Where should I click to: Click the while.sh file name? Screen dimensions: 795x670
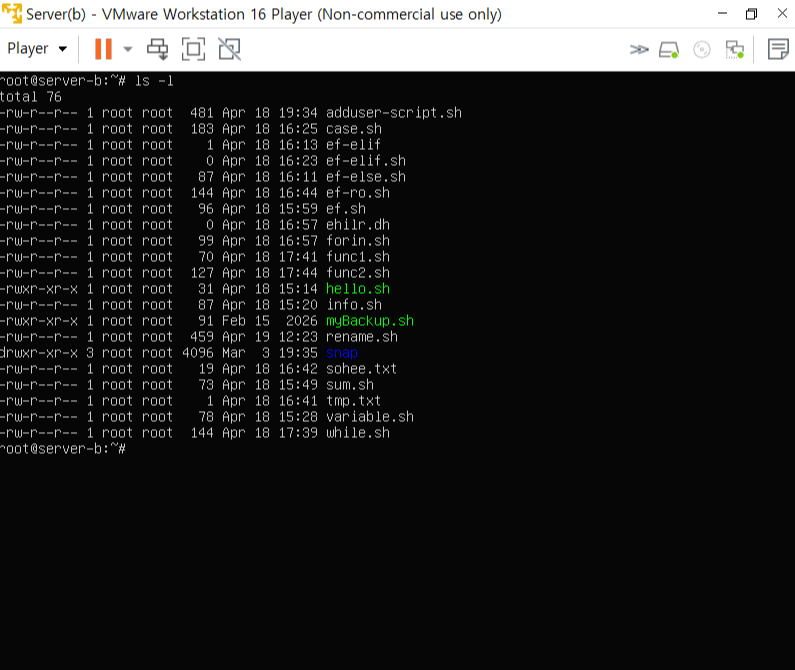coord(358,433)
